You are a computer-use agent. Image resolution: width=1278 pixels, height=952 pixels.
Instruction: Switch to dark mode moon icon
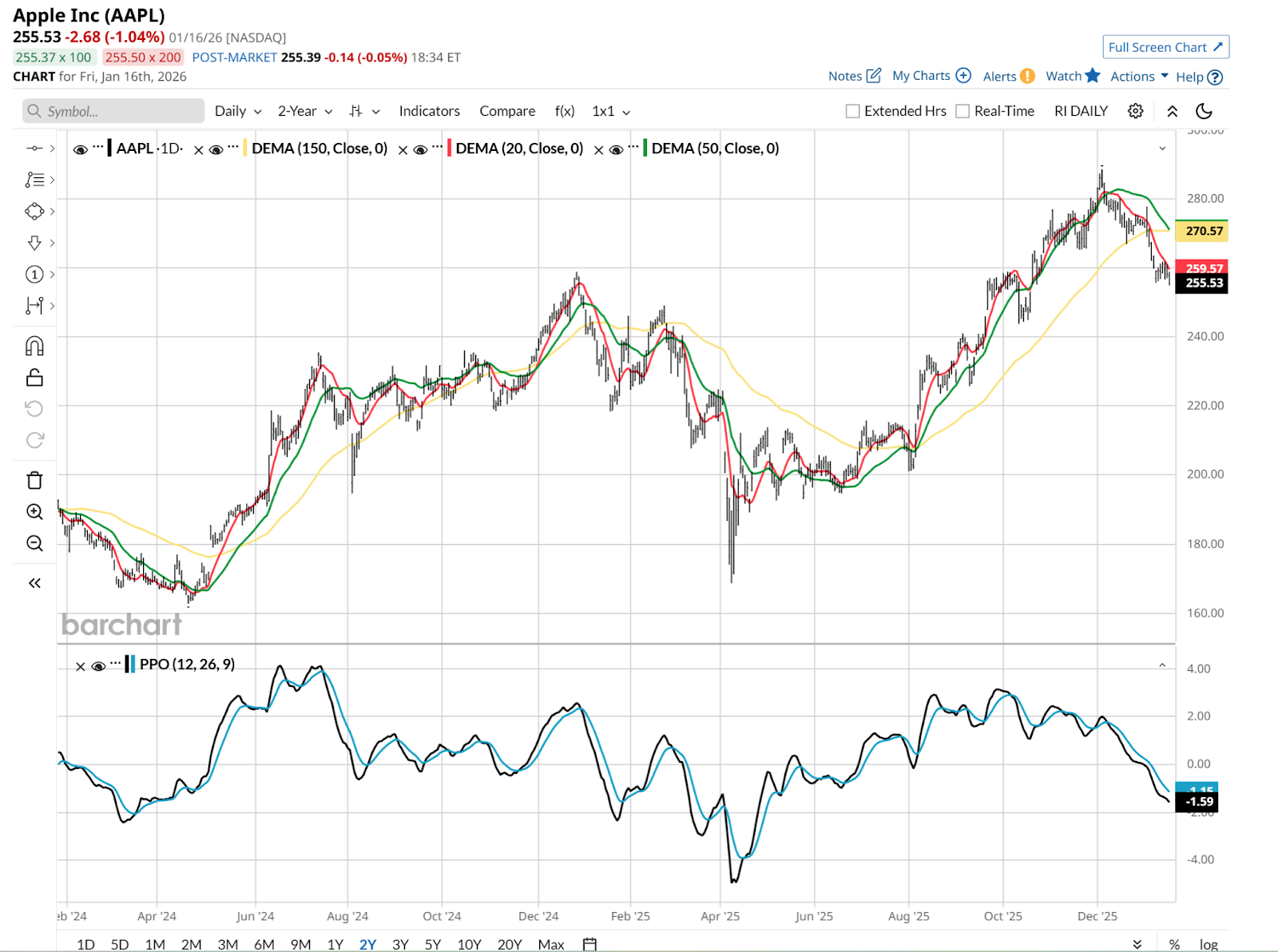coord(1204,111)
